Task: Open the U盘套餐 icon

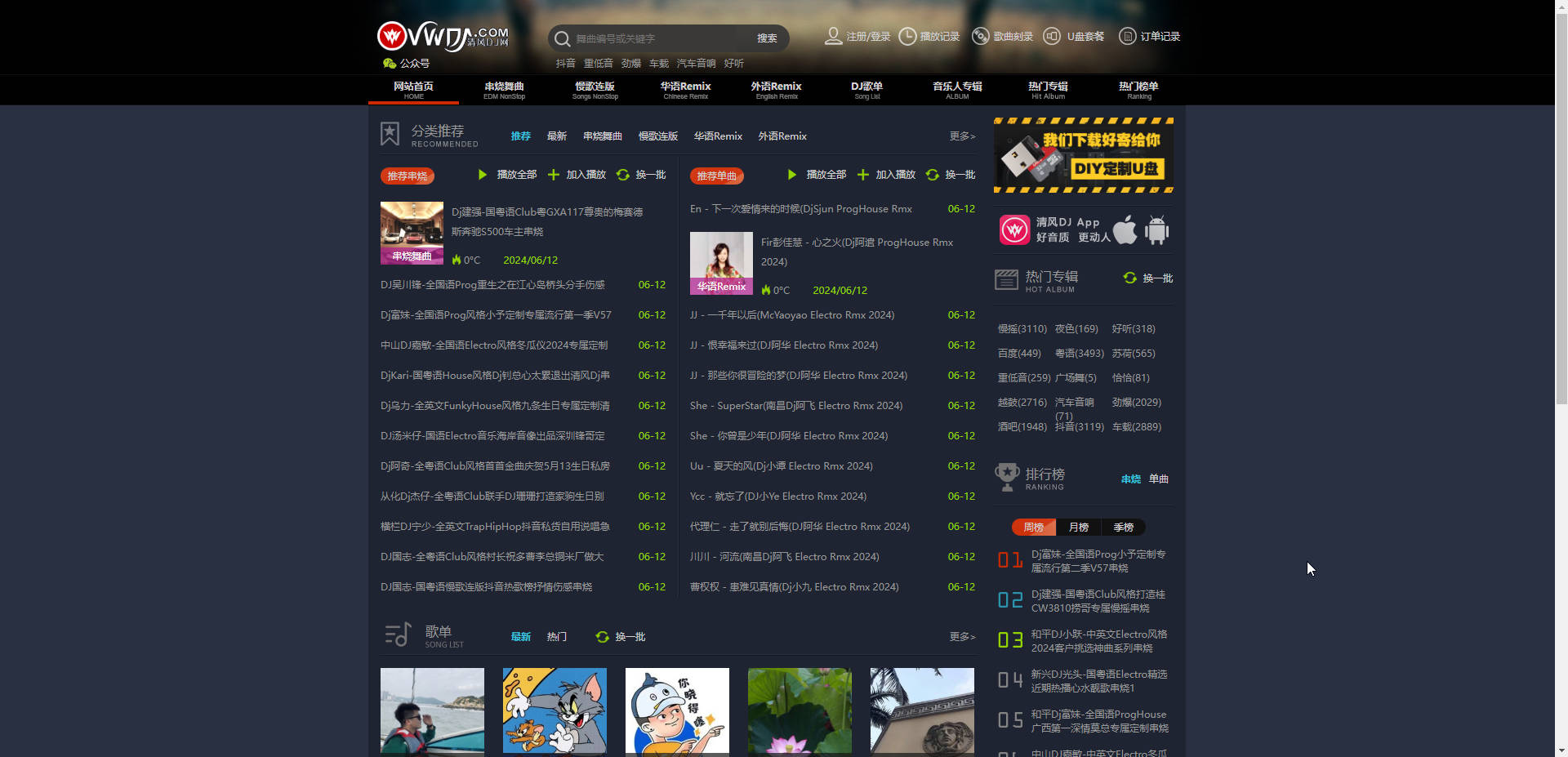Action: point(1052,36)
